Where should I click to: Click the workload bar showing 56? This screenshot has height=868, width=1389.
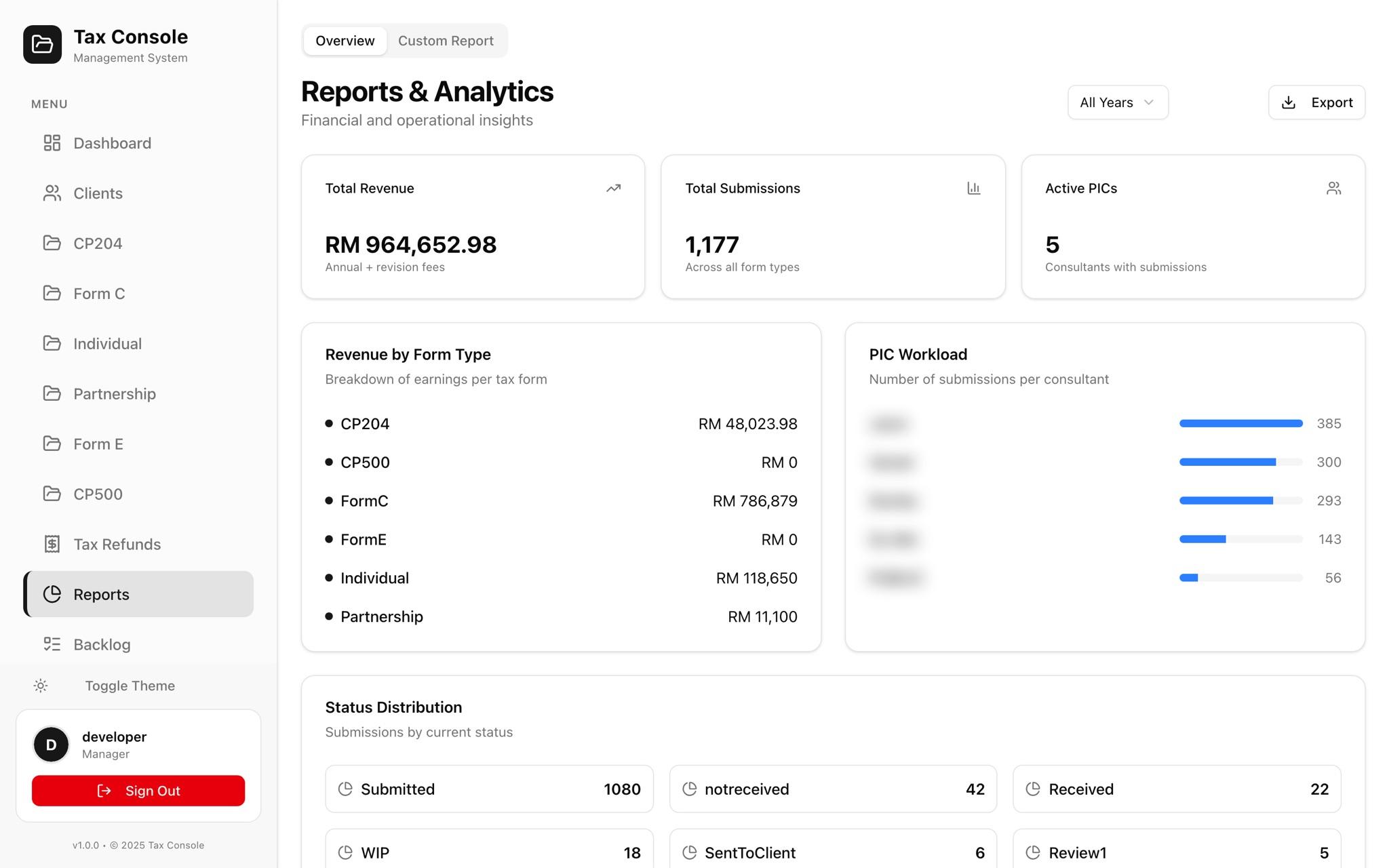click(x=1241, y=578)
